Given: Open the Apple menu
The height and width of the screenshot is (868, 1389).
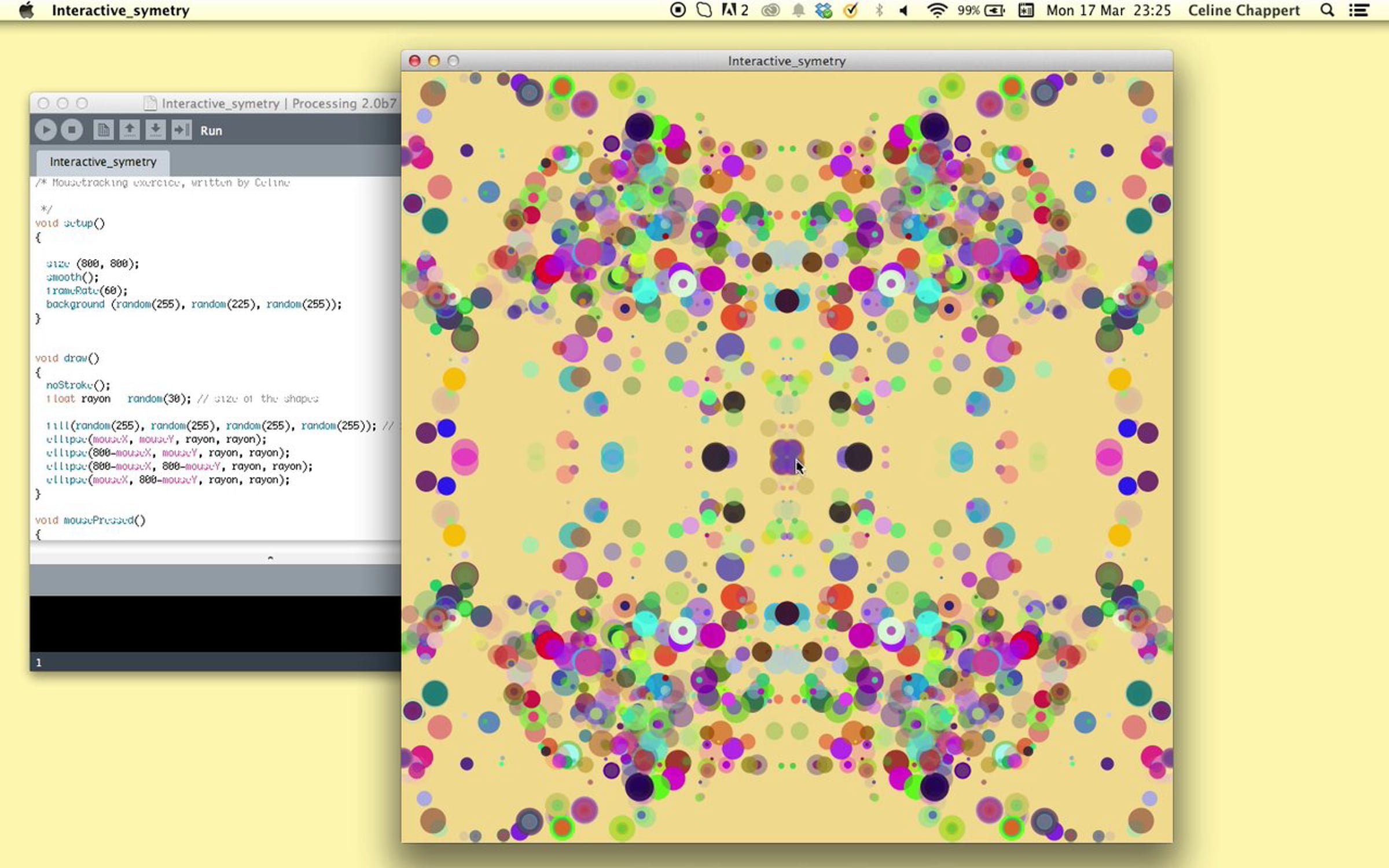Looking at the screenshot, I should pyautogui.click(x=26, y=10).
